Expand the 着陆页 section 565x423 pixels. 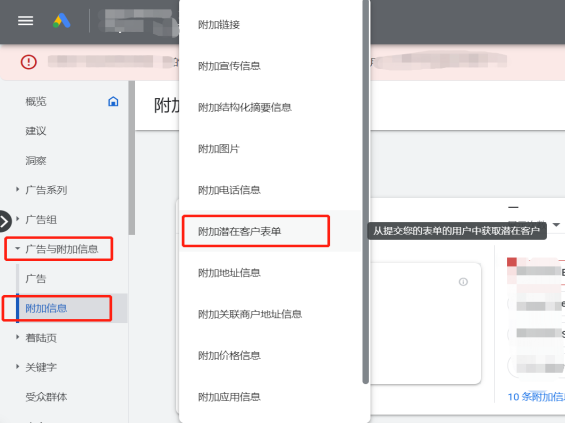click(17, 337)
